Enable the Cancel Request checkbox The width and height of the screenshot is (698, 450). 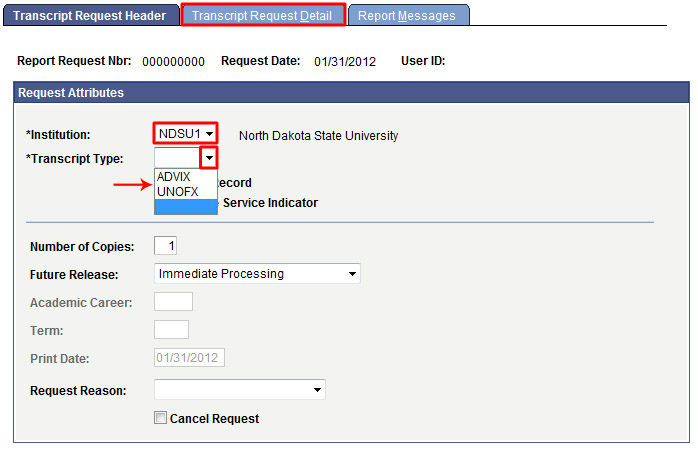[160, 418]
